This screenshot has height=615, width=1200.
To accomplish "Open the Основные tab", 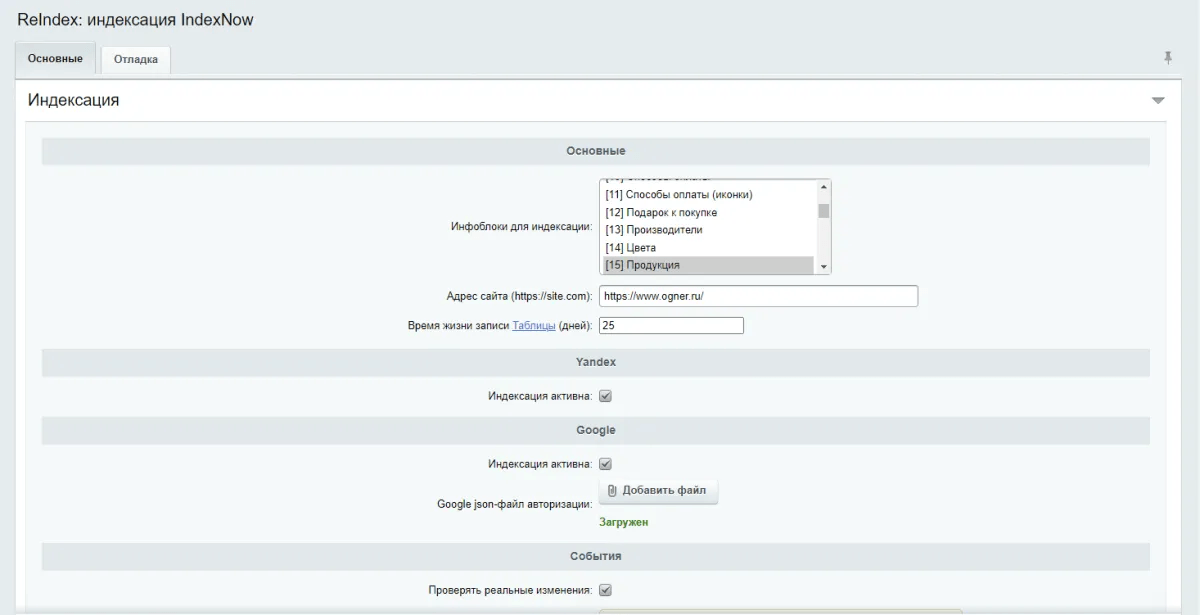I will 55,58.
